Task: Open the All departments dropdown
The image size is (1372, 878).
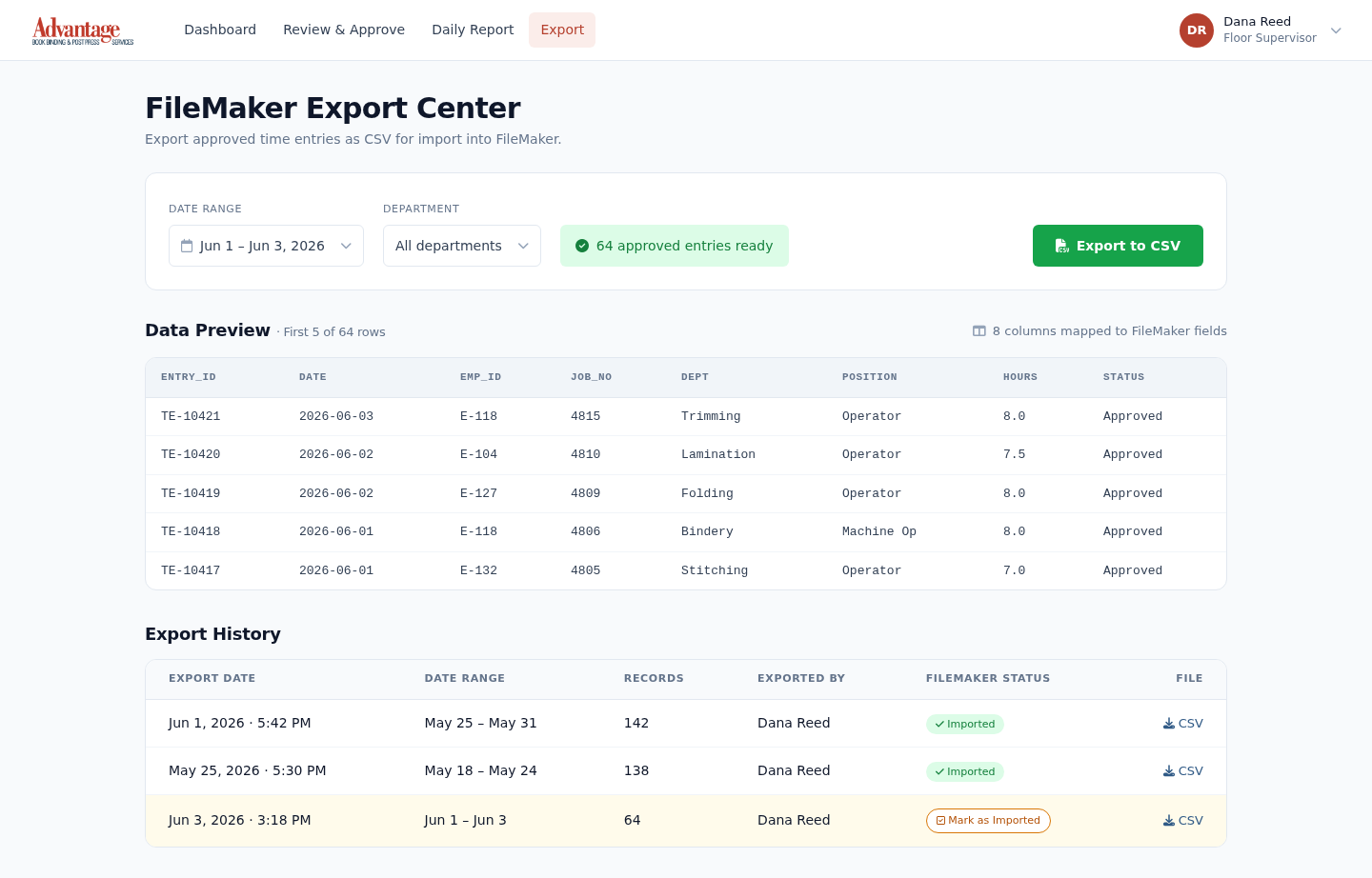Action: coord(462,246)
